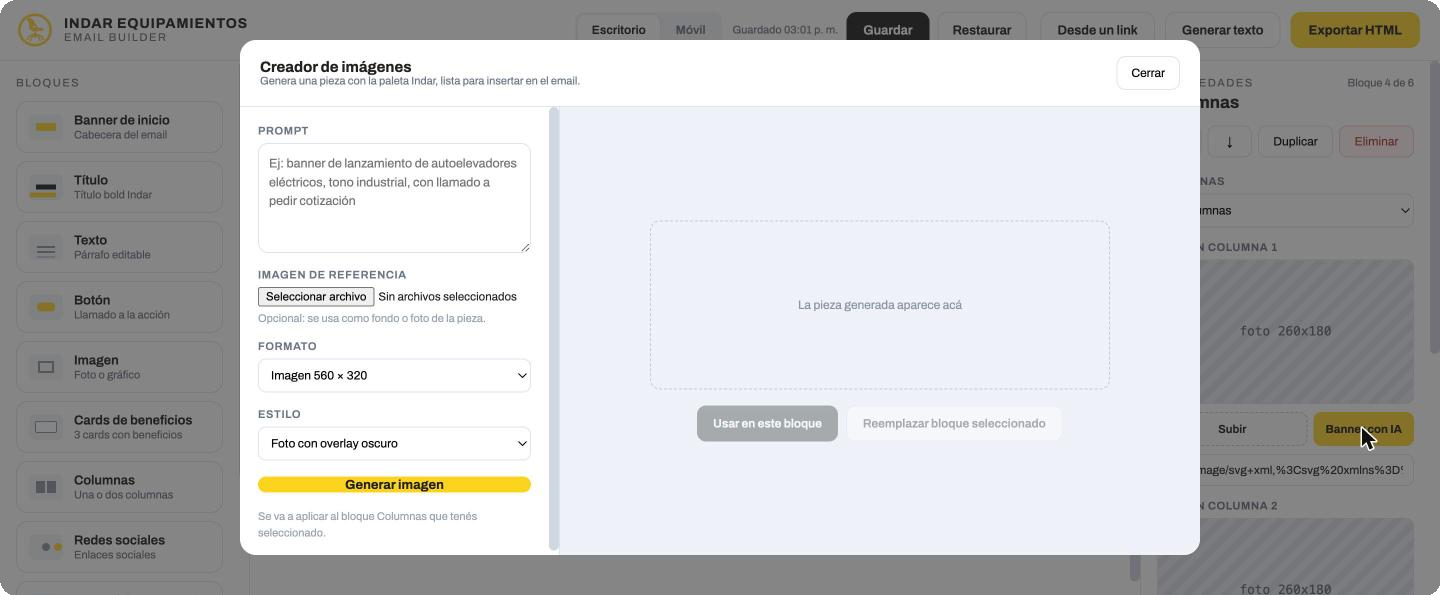This screenshot has width=1440, height=595.
Task: Click the generated piece preview placeholder
Action: pos(880,305)
